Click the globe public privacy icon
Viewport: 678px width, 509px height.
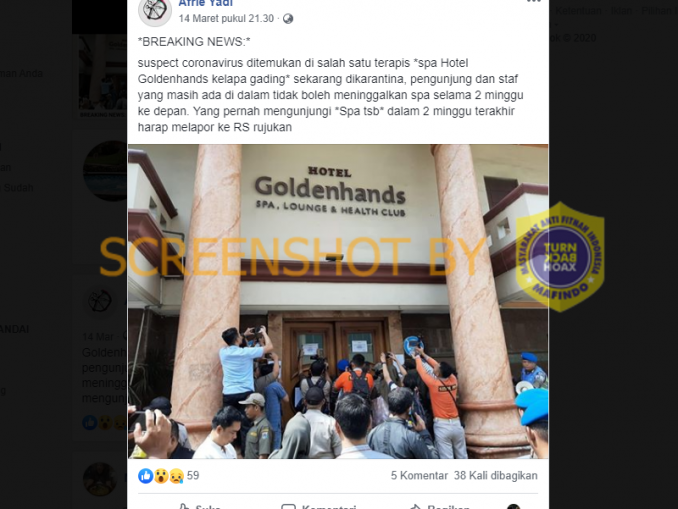click(x=288, y=19)
